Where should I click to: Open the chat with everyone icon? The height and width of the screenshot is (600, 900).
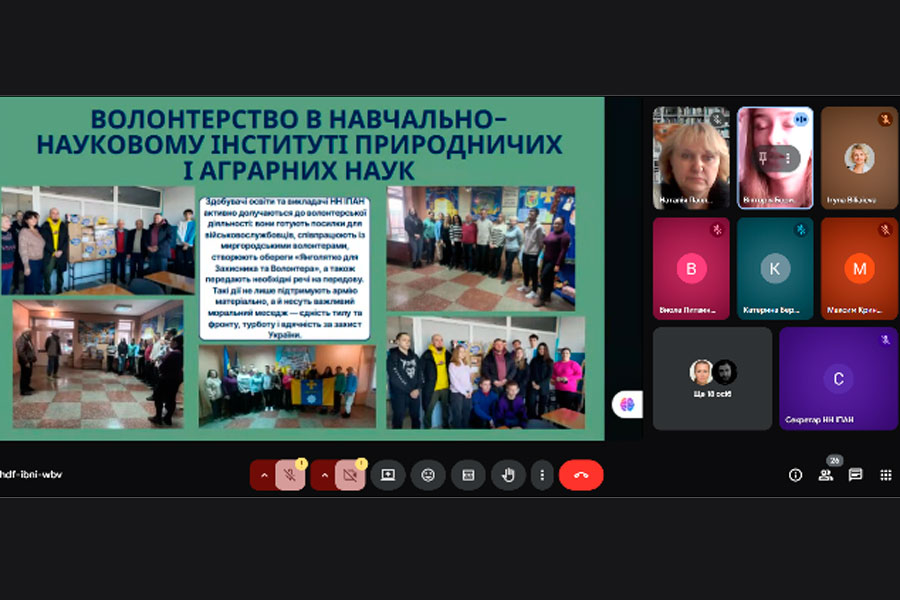(x=855, y=475)
